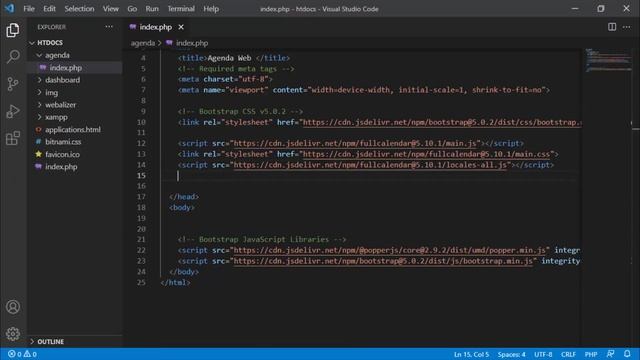Open the feedback icon in status bar
The height and width of the screenshot is (360, 640).
[610, 354]
